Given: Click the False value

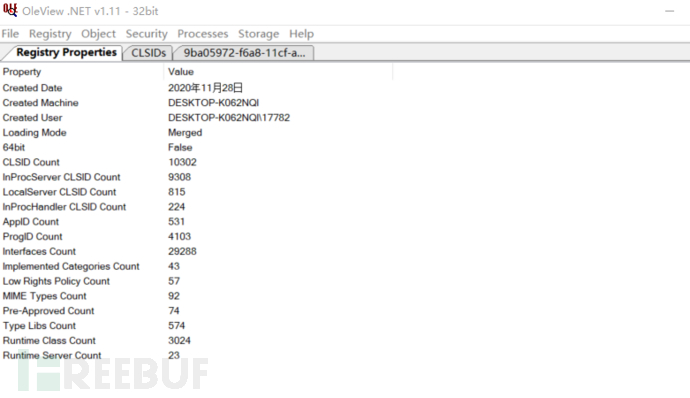Looking at the screenshot, I should click(180, 147).
